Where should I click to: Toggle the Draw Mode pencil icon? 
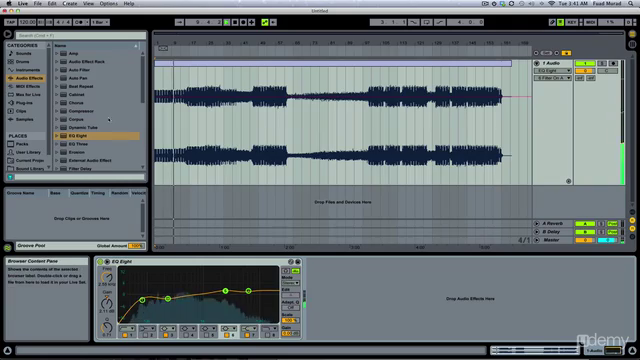[552, 22]
